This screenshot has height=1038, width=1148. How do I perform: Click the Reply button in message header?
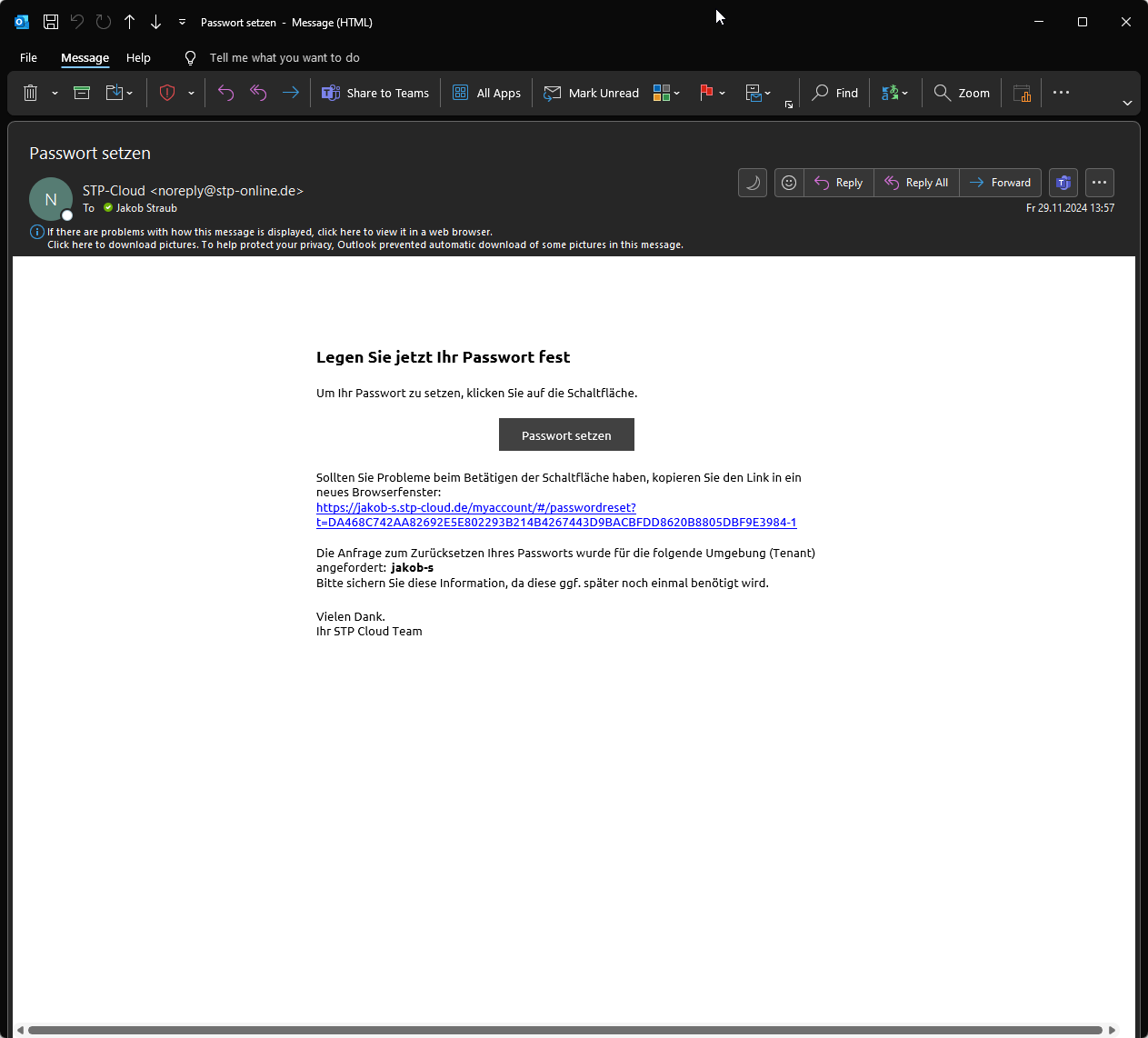coord(839,183)
